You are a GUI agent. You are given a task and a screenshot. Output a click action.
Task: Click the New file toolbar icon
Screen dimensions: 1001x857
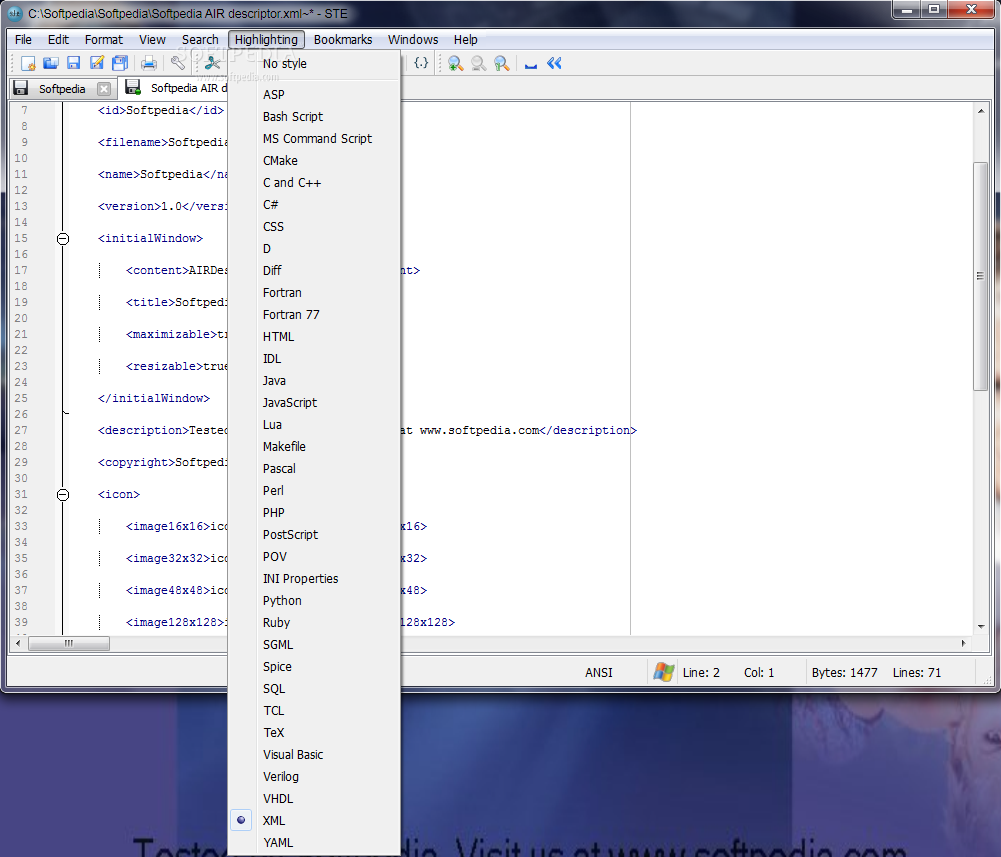[x=28, y=63]
